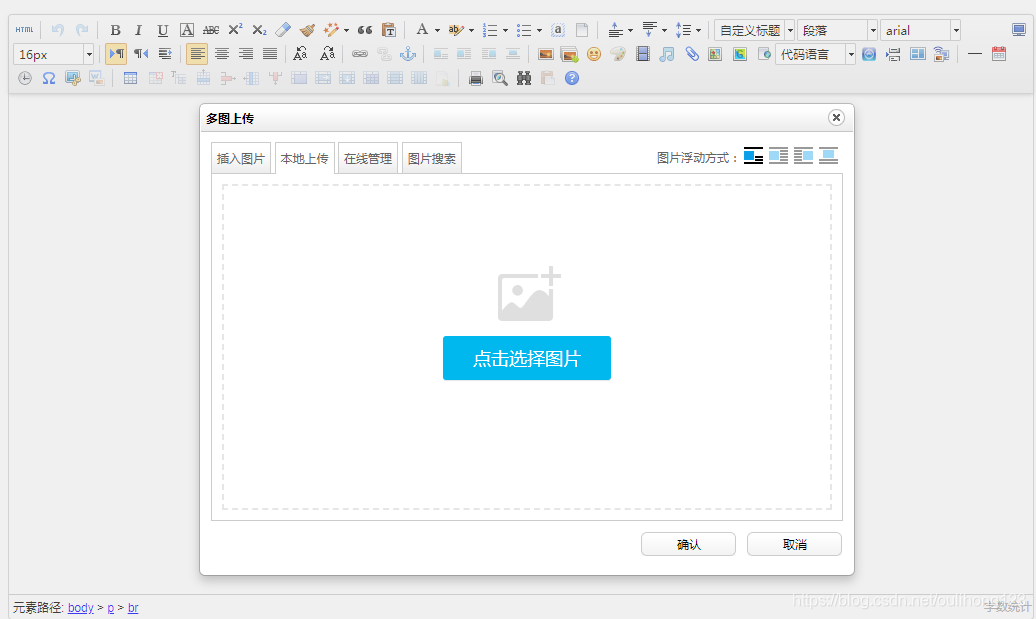Open the emoticon picker
Screen dimensions: 1036x619
(x=594, y=54)
